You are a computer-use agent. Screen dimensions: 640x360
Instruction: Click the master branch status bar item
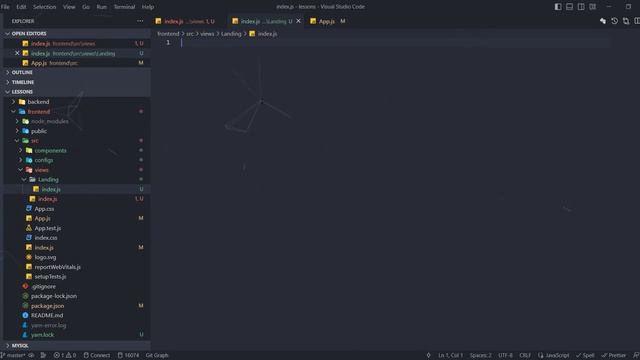click(14, 355)
